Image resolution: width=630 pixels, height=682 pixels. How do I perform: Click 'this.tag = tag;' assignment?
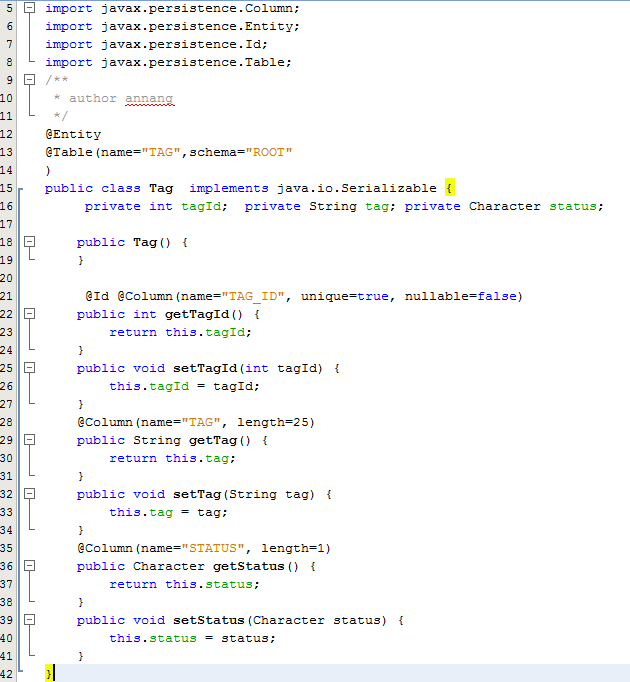coord(168,512)
